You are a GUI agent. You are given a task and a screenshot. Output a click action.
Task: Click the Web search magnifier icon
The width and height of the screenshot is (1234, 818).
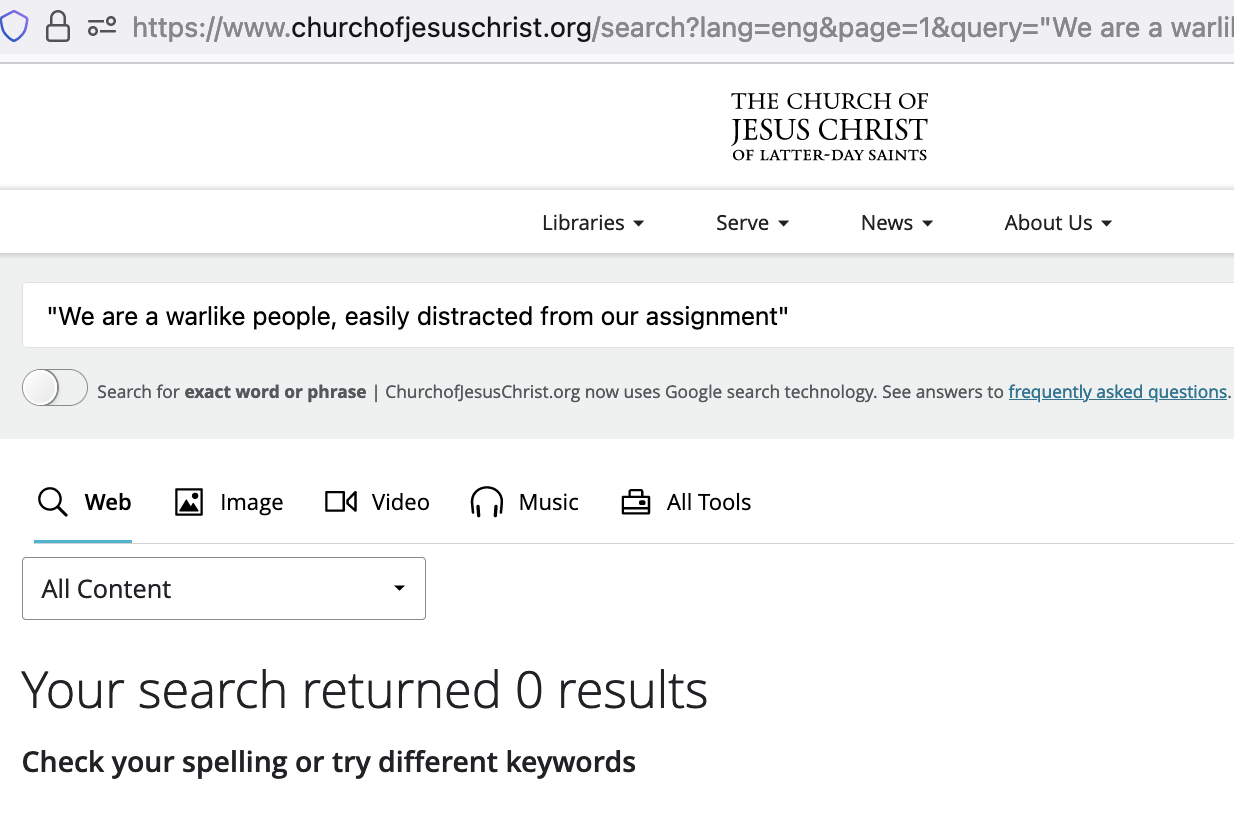tap(52, 501)
